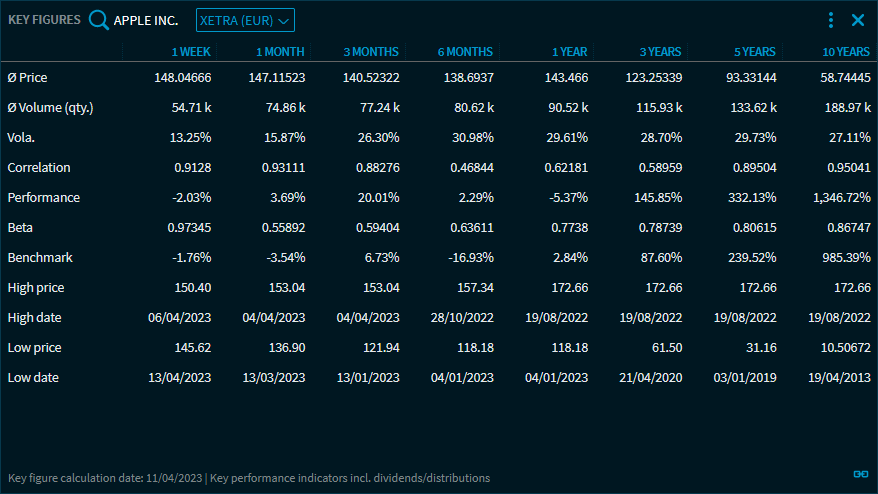
Task: Close the Key Figures panel
Action: (x=857, y=20)
